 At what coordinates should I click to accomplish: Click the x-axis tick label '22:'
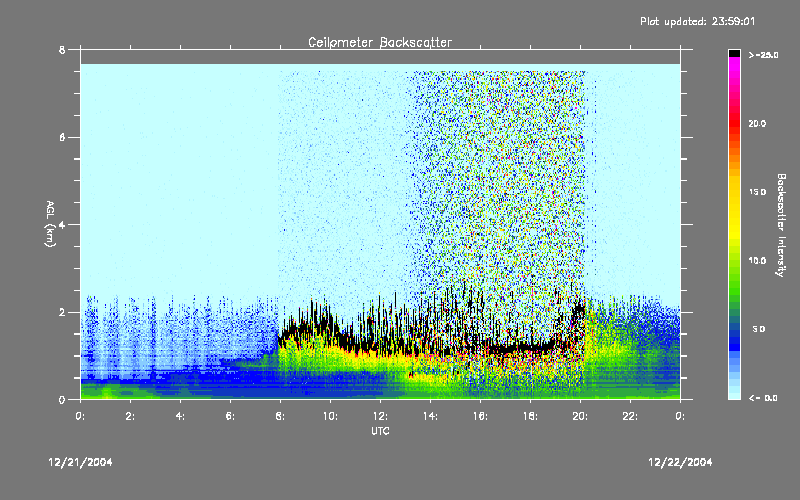[x=630, y=416]
